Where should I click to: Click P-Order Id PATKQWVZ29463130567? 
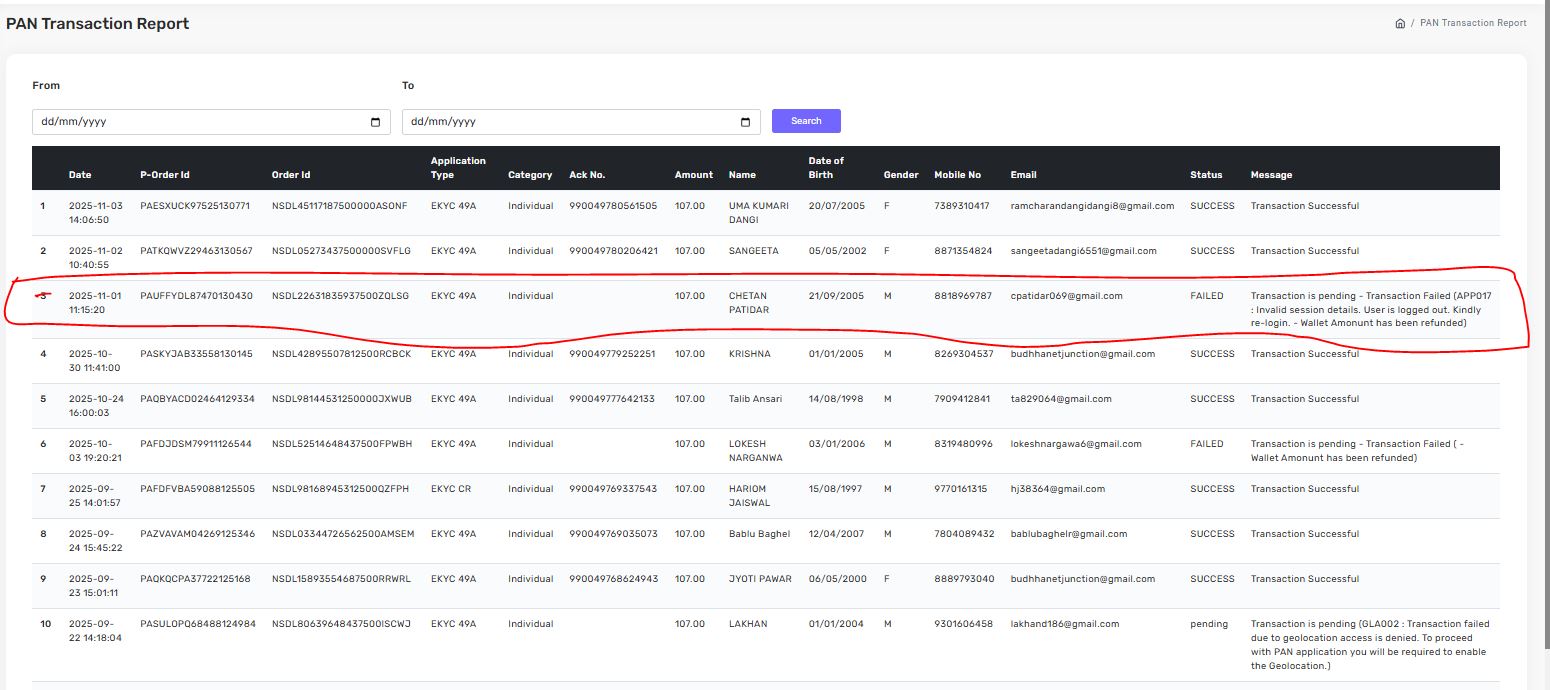pos(196,251)
